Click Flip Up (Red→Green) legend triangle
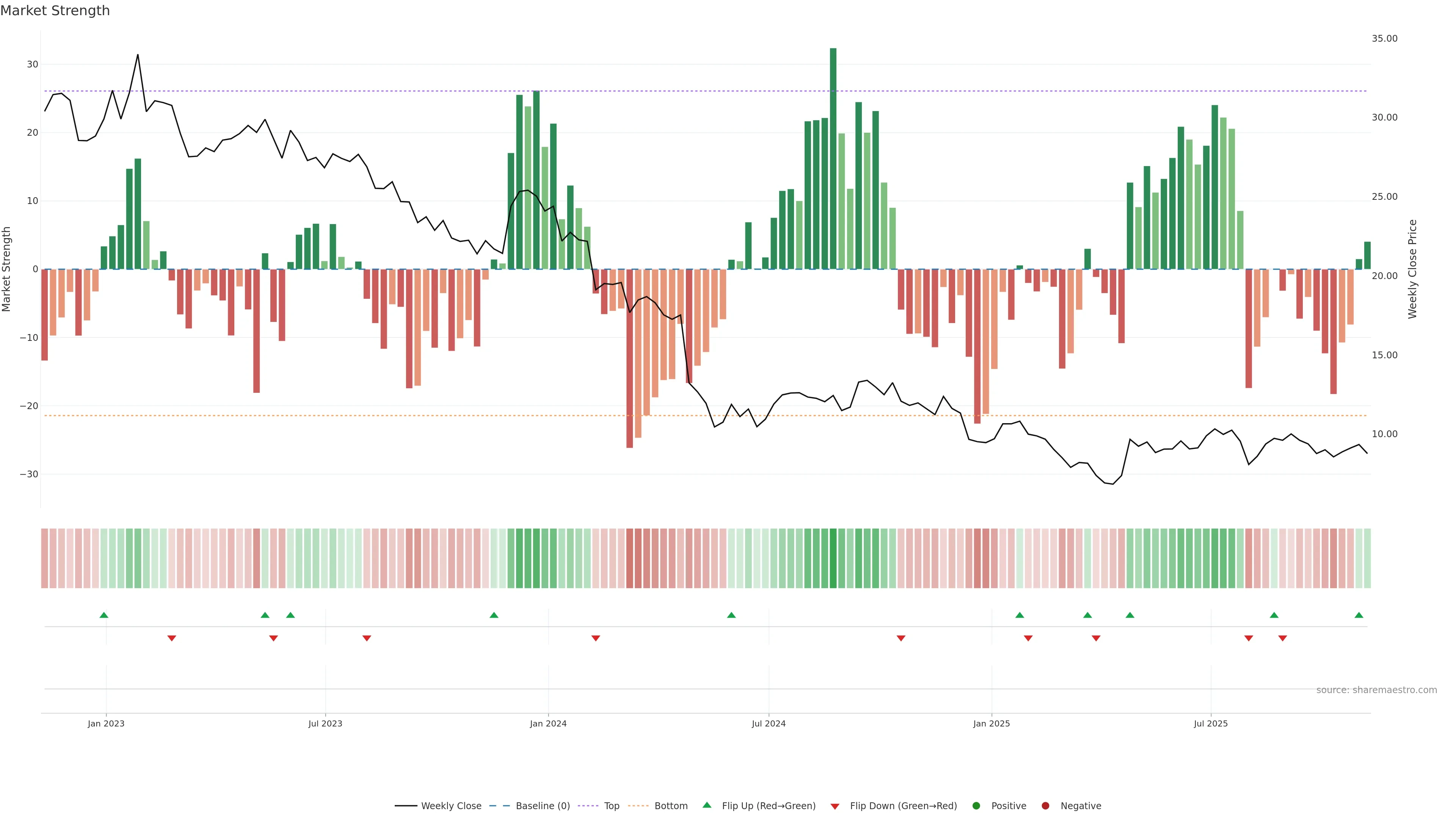Image resolution: width=1456 pixels, height=819 pixels. 706,805
